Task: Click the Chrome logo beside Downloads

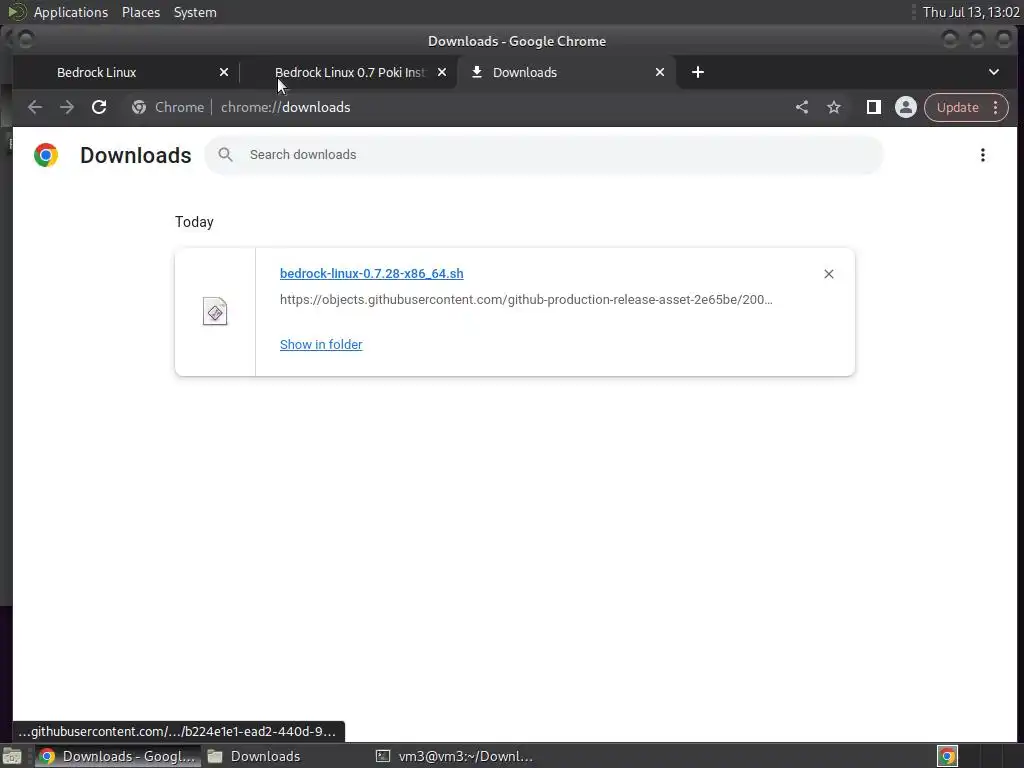Action: coord(46,155)
